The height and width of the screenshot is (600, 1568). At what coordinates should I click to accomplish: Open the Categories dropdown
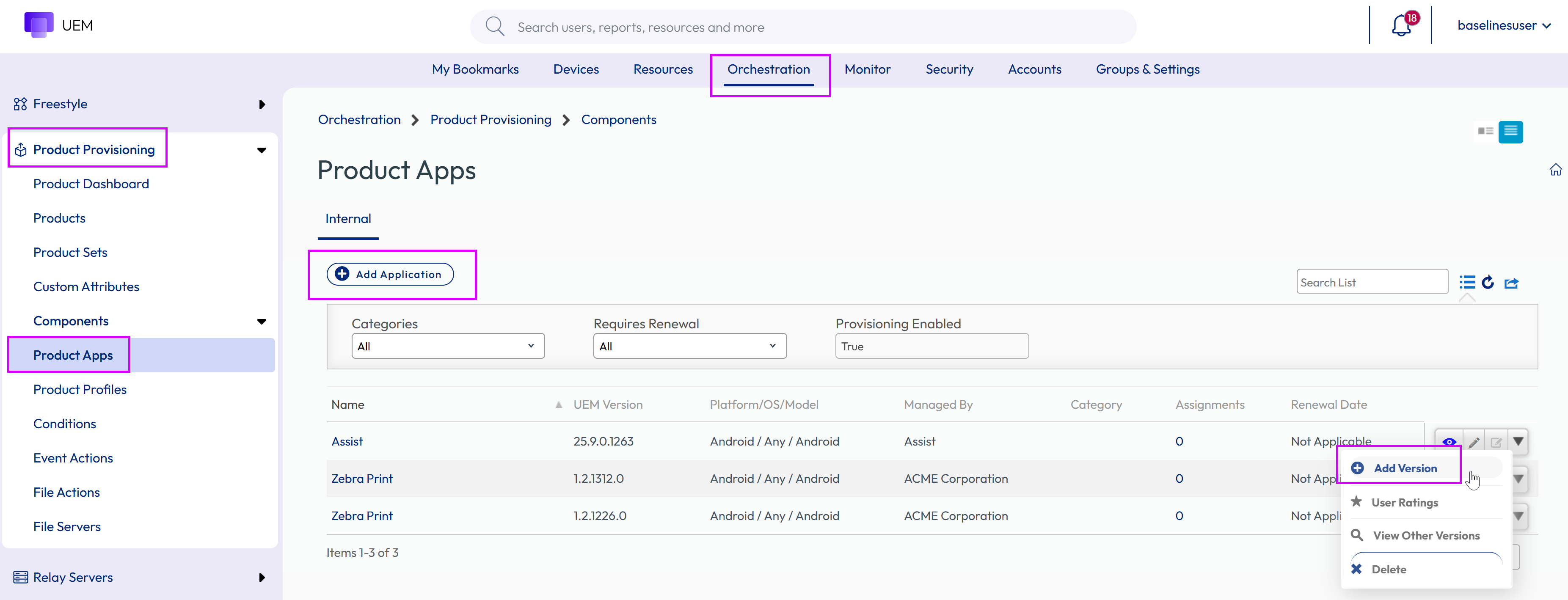click(447, 346)
